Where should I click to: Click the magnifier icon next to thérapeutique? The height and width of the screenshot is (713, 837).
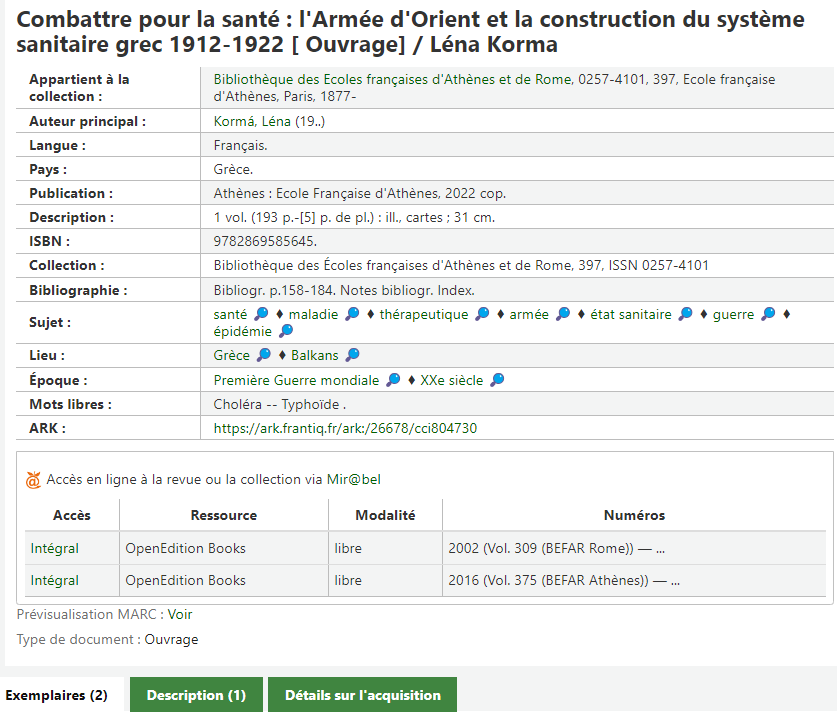coord(483,314)
